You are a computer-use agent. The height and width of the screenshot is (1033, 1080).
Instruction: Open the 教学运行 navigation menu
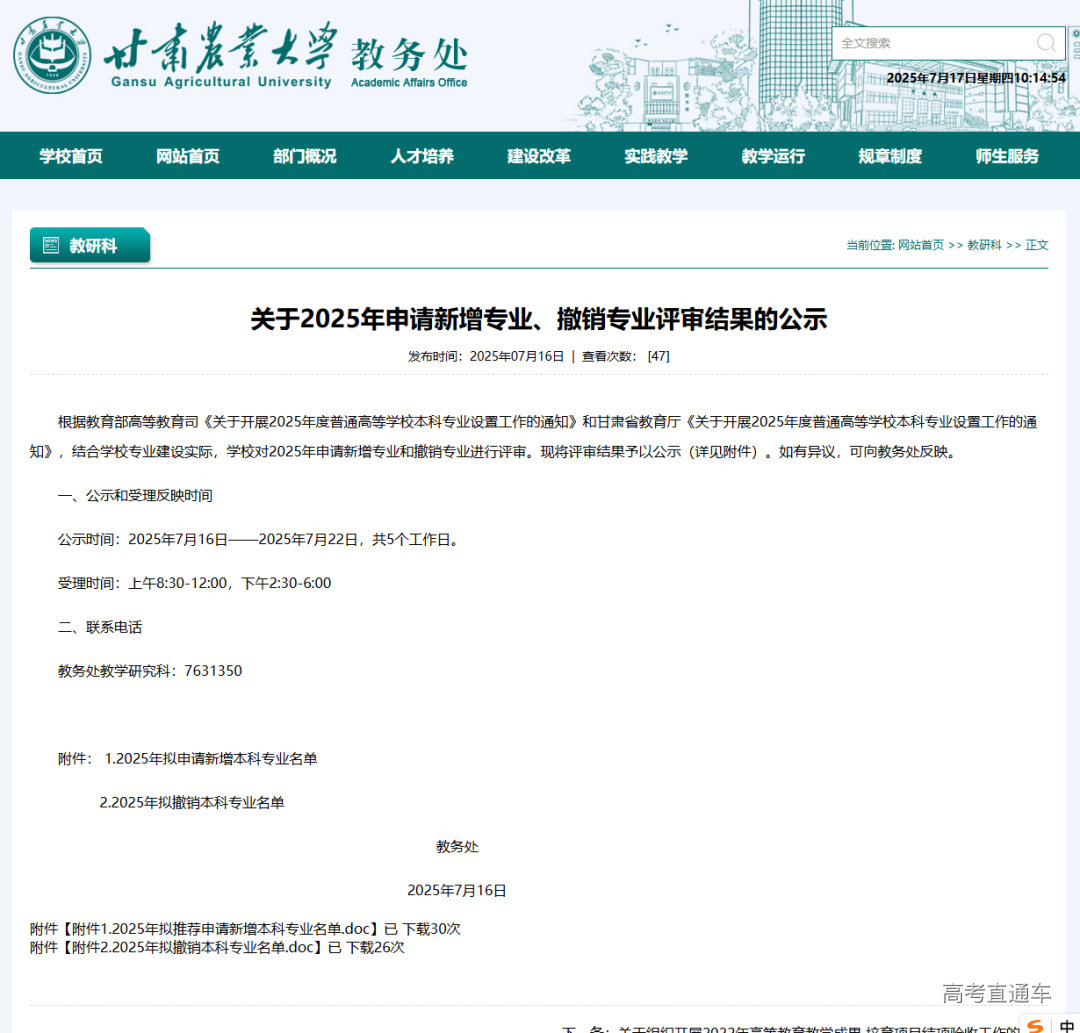pos(772,155)
